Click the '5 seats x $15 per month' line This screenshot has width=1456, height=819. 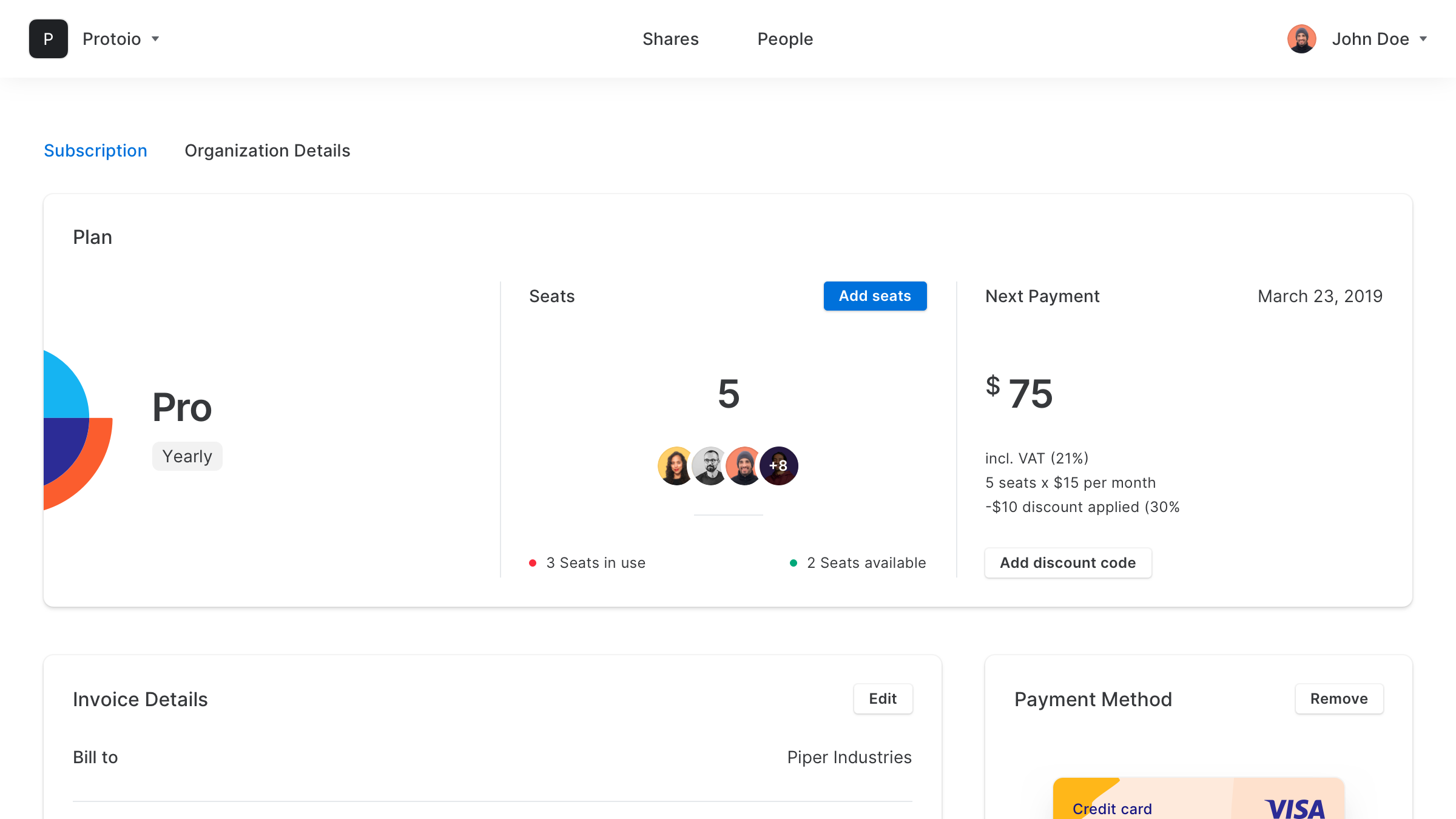[x=1070, y=483]
